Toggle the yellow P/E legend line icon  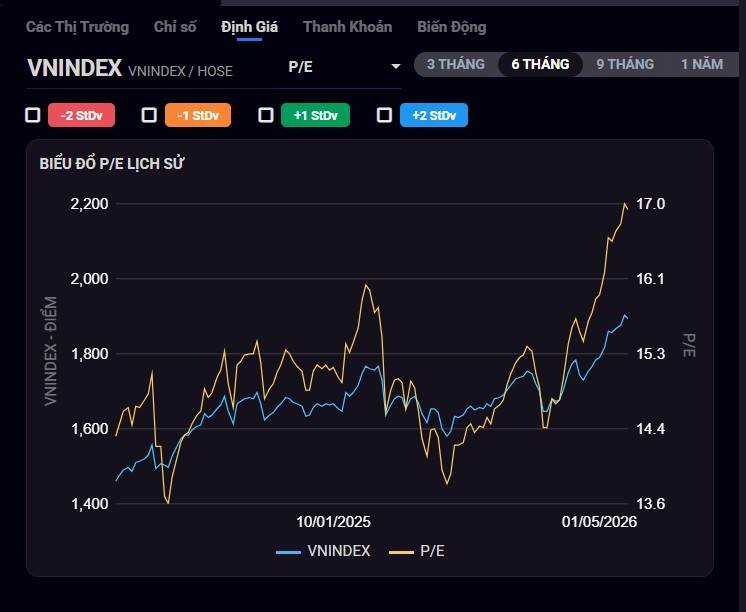(400, 551)
